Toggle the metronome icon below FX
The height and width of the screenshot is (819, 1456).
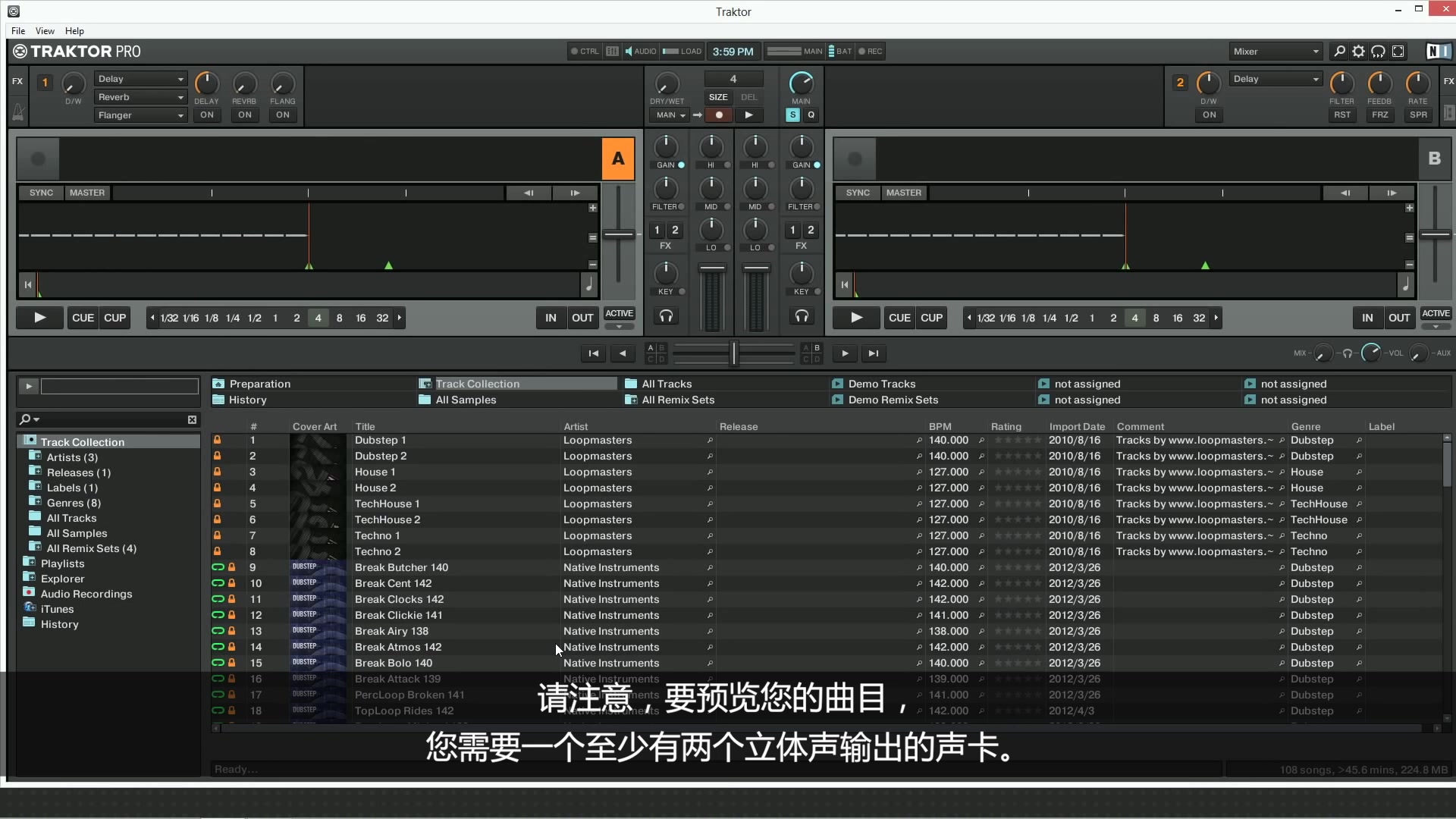click(18, 113)
